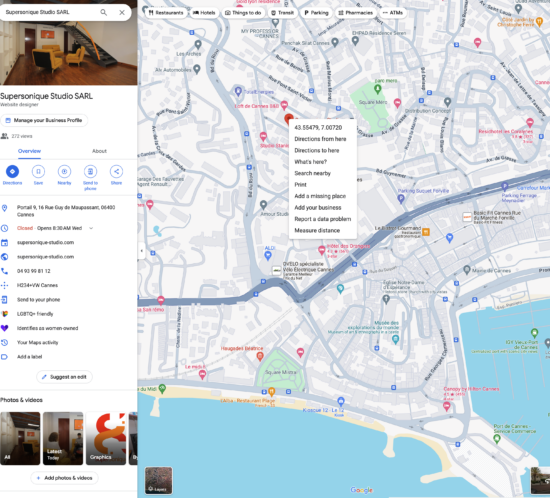Screen dimensions: 550x498
Task: Open the supersonique-studio.com appointment link with calendar icon
Action: pos(45,243)
